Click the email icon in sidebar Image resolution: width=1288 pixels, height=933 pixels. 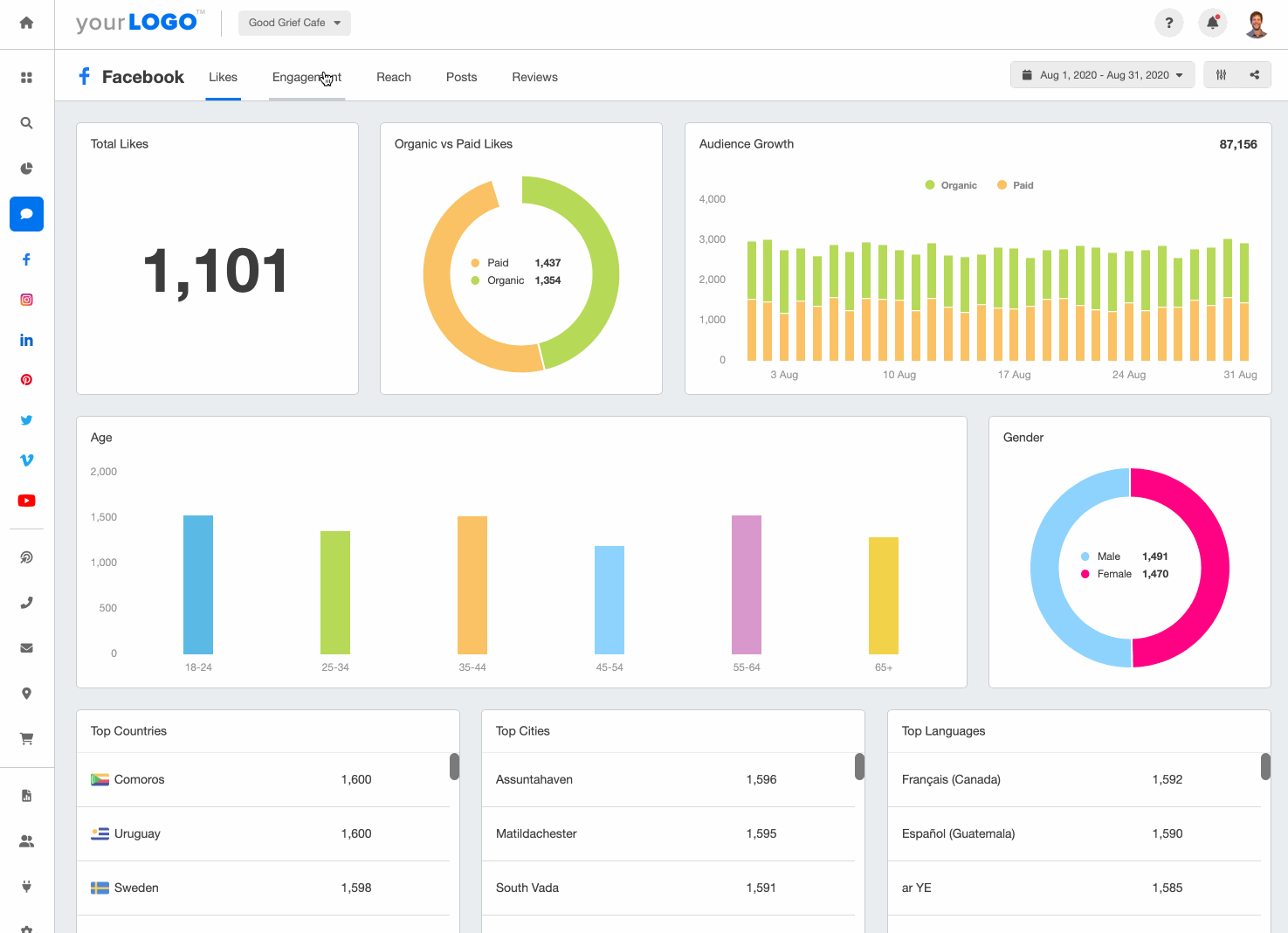(26, 647)
